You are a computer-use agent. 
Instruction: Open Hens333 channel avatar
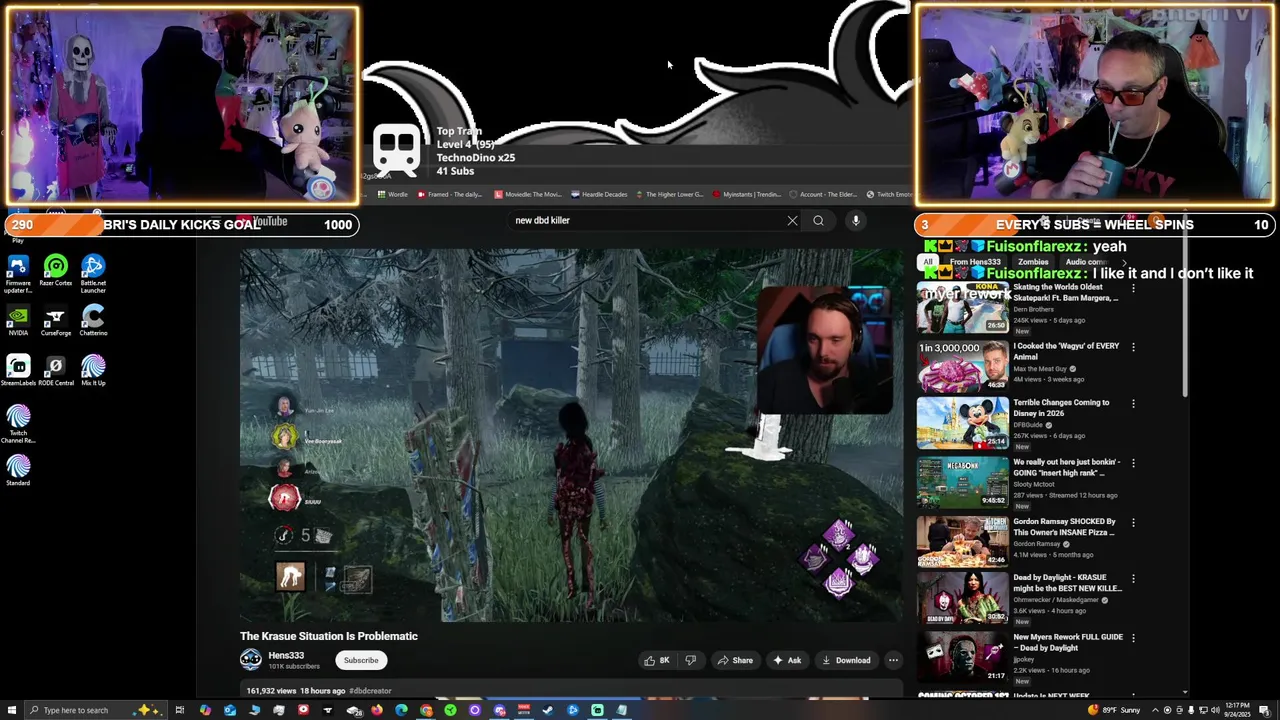251,659
